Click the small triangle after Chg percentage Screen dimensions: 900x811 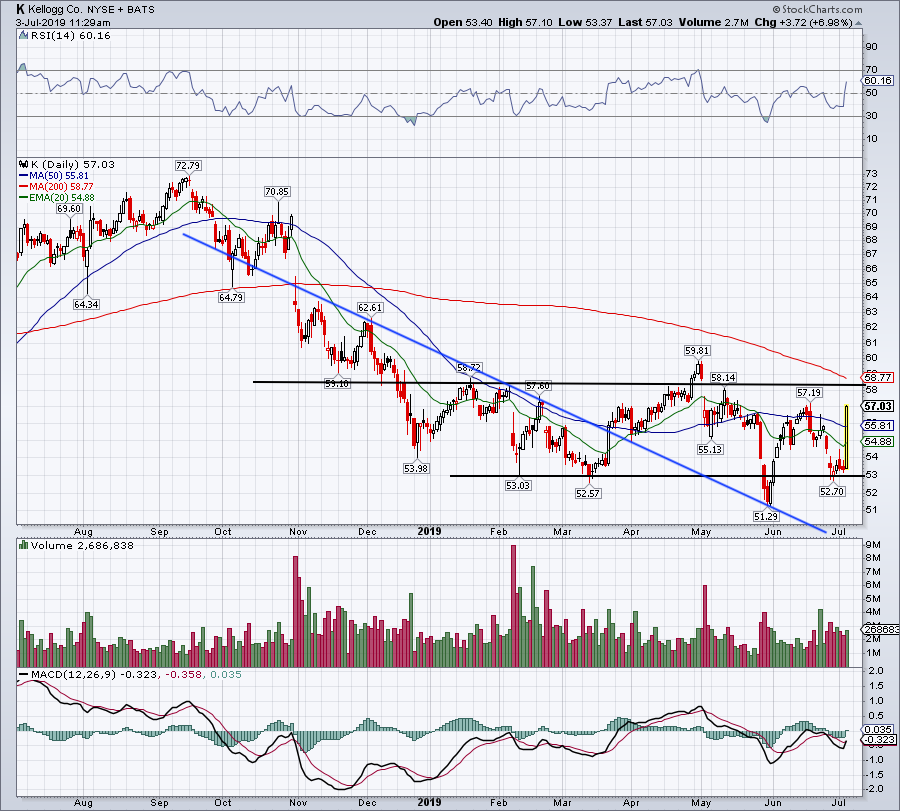pos(858,23)
